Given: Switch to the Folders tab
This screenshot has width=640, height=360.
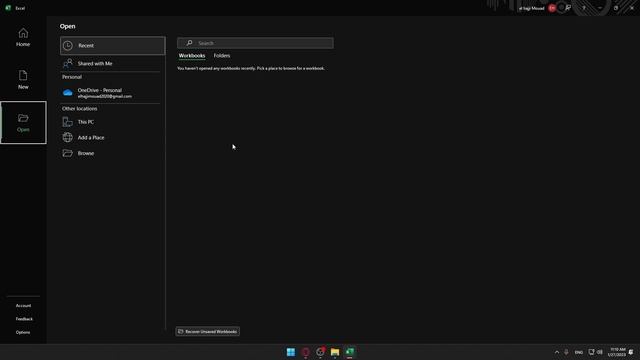Looking at the screenshot, I should pos(222,56).
